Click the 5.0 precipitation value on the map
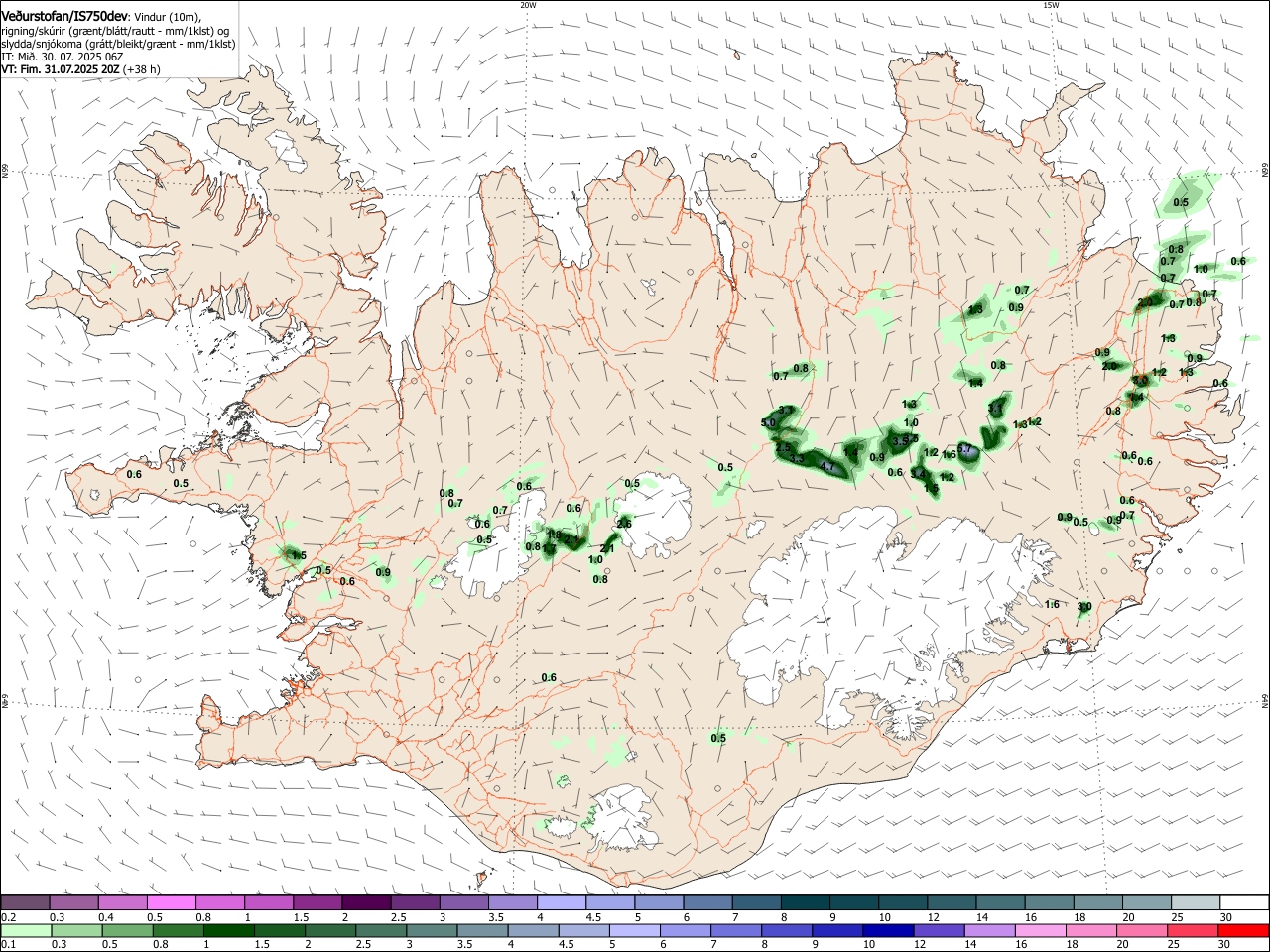This screenshot has width=1270, height=952. click(x=768, y=423)
